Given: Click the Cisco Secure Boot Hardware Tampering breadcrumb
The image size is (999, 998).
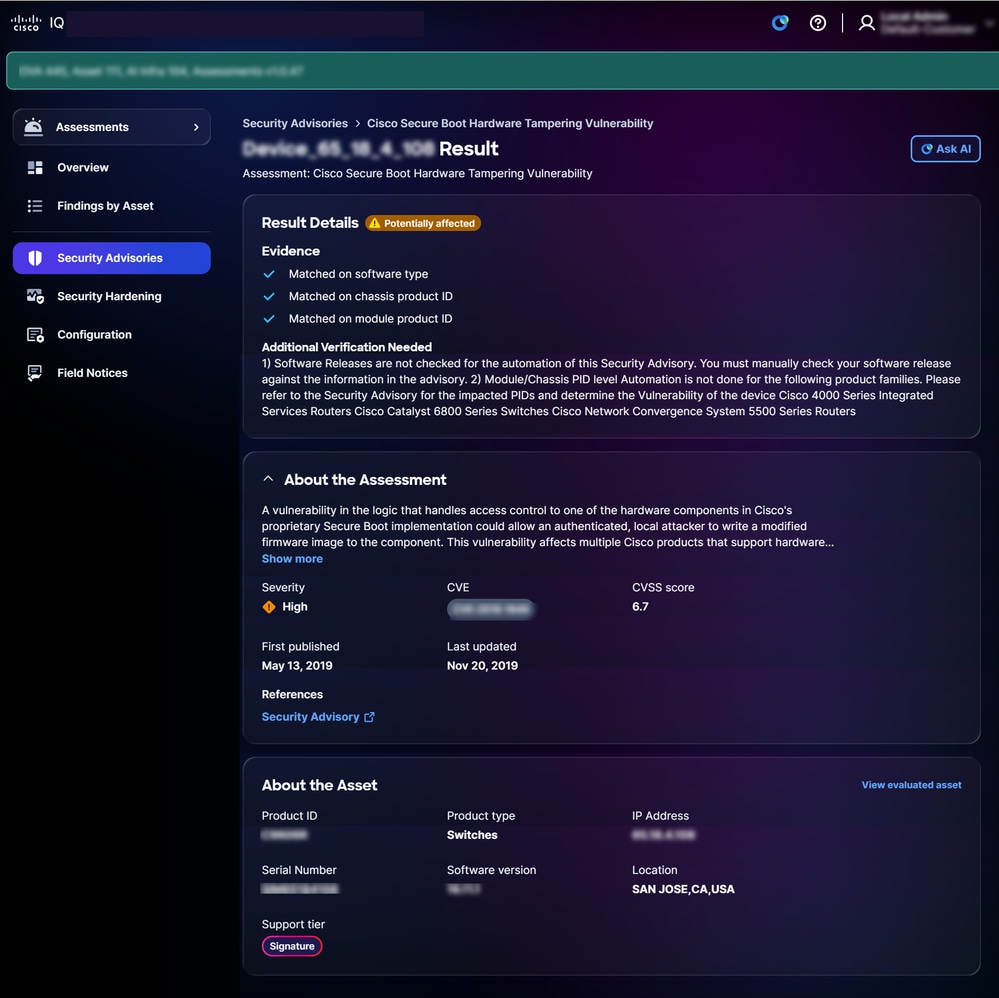Looking at the screenshot, I should pyautogui.click(x=510, y=124).
